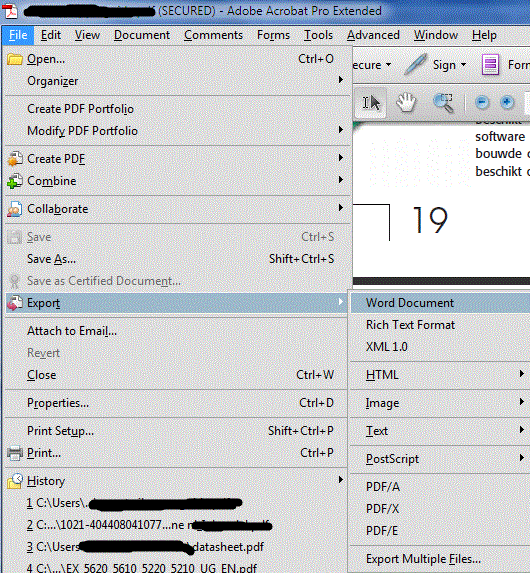Click the Collaborate people icon
The width and height of the screenshot is (530, 573).
(x=15, y=209)
